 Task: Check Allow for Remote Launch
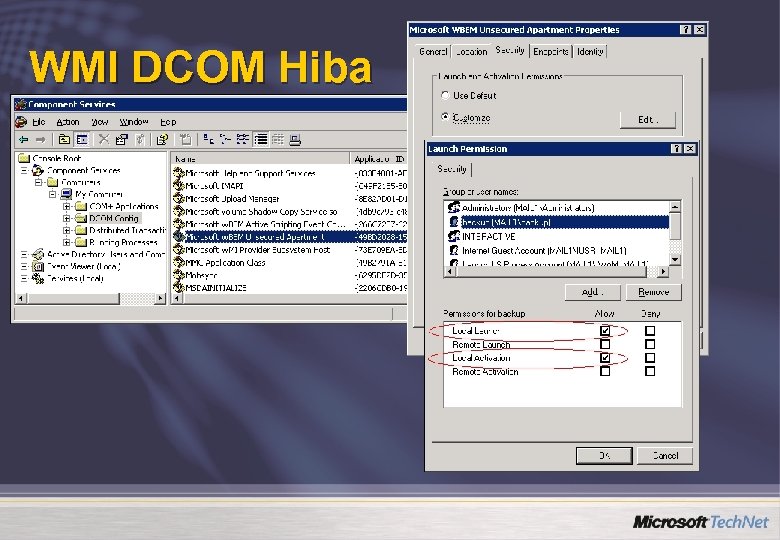pyautogui.click(x=605, y=344)
